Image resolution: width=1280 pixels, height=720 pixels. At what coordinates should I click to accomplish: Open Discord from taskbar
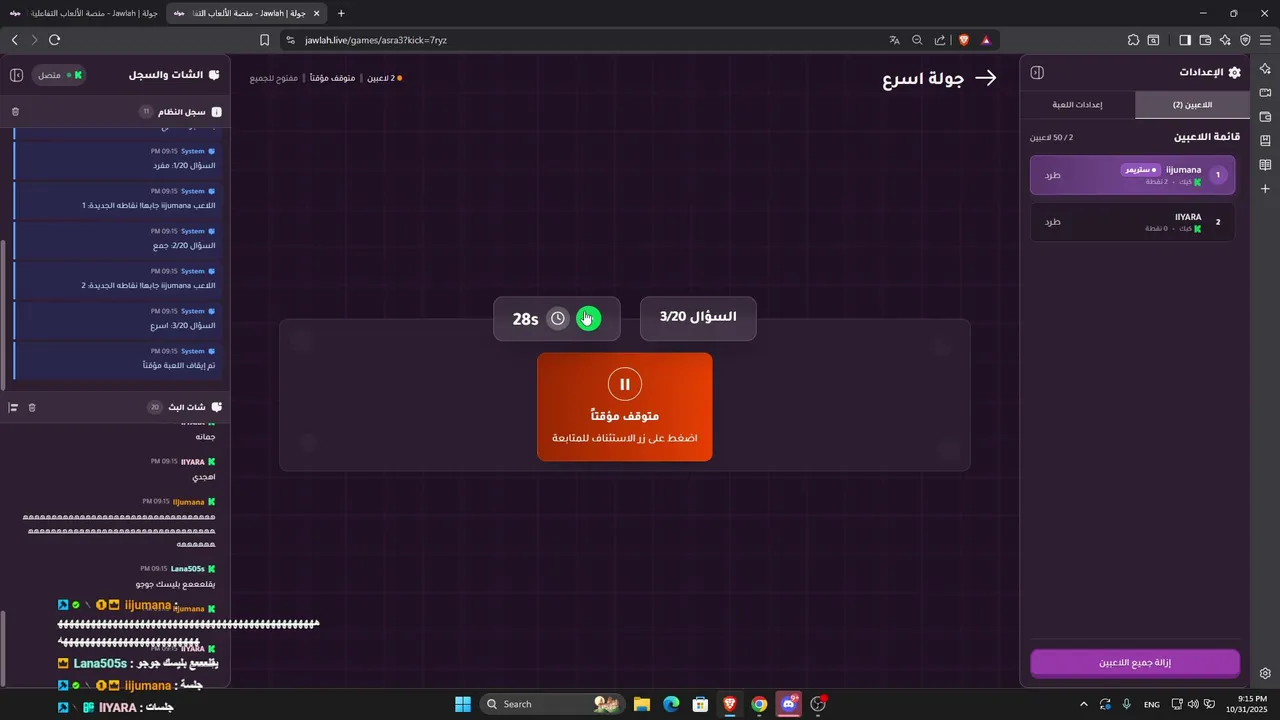coord(789,704)
